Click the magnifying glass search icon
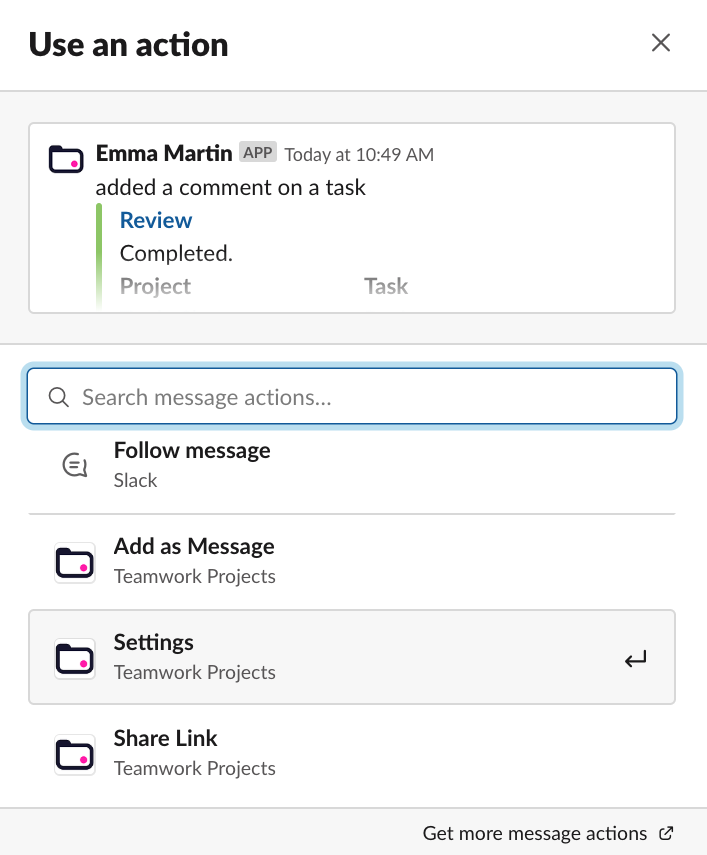The image size is (707, 855). pos(58,397)
